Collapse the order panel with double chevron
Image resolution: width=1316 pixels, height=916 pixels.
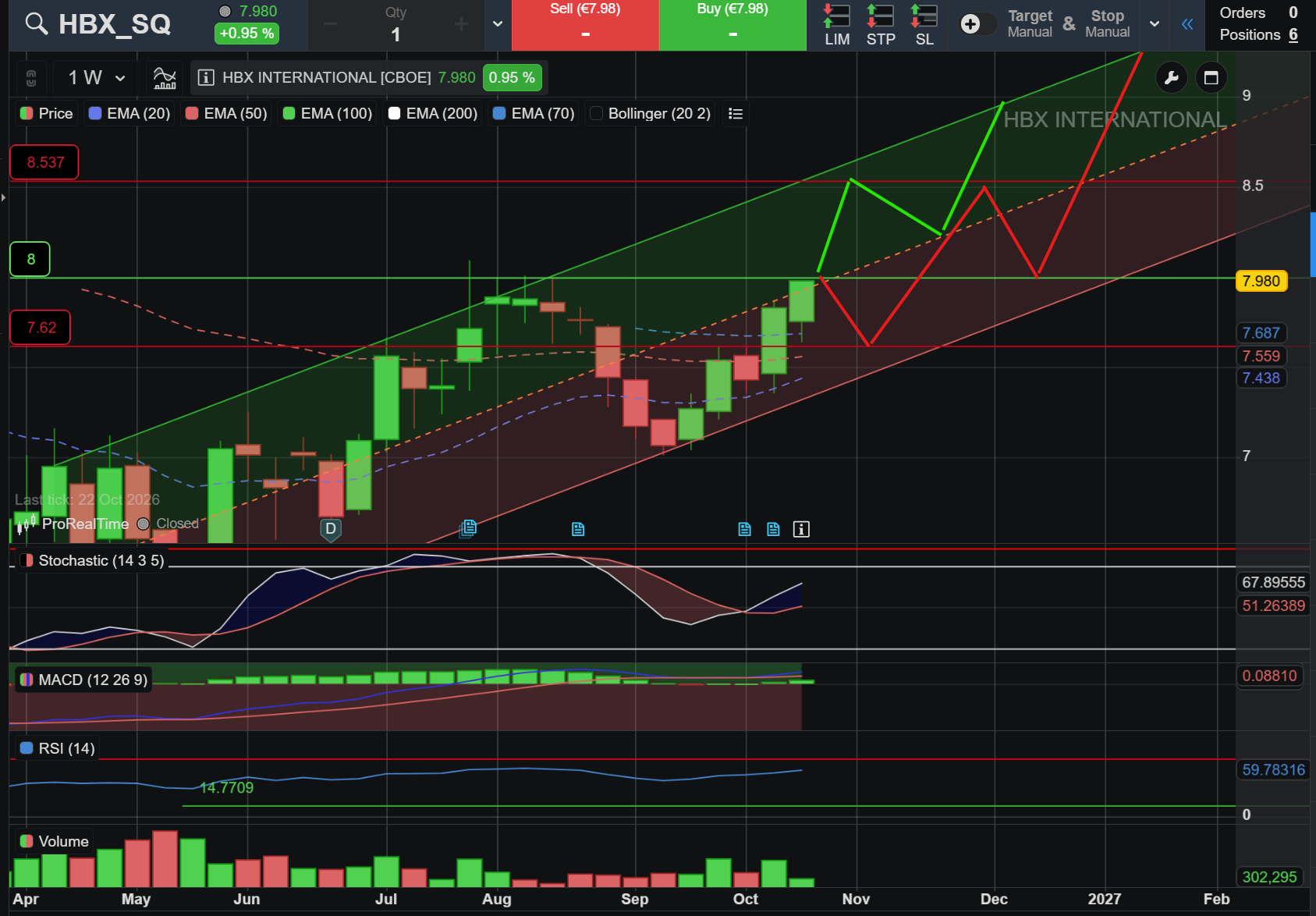click(1187, 24)
